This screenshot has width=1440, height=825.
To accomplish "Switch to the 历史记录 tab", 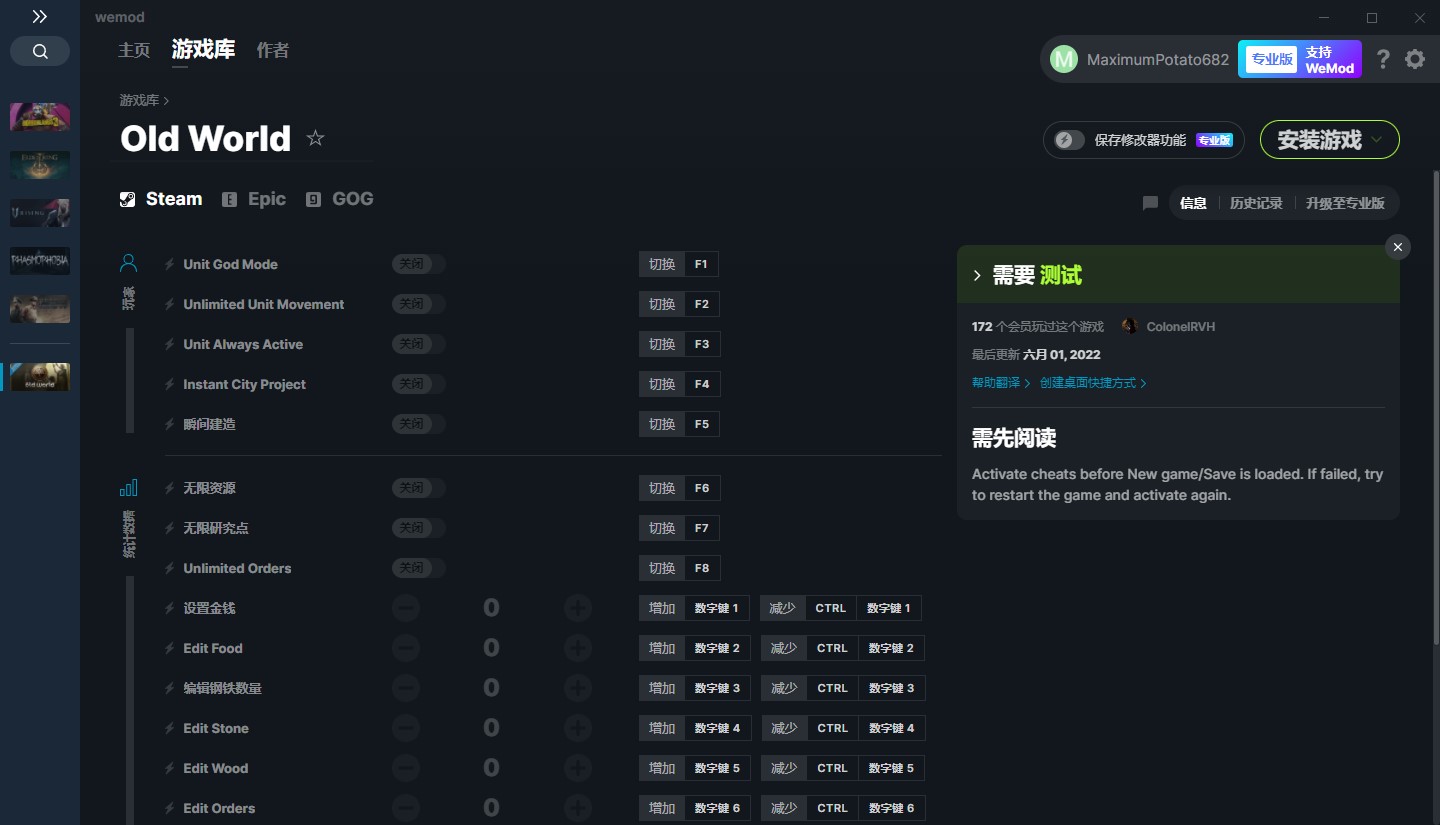I will [1256, 203].
